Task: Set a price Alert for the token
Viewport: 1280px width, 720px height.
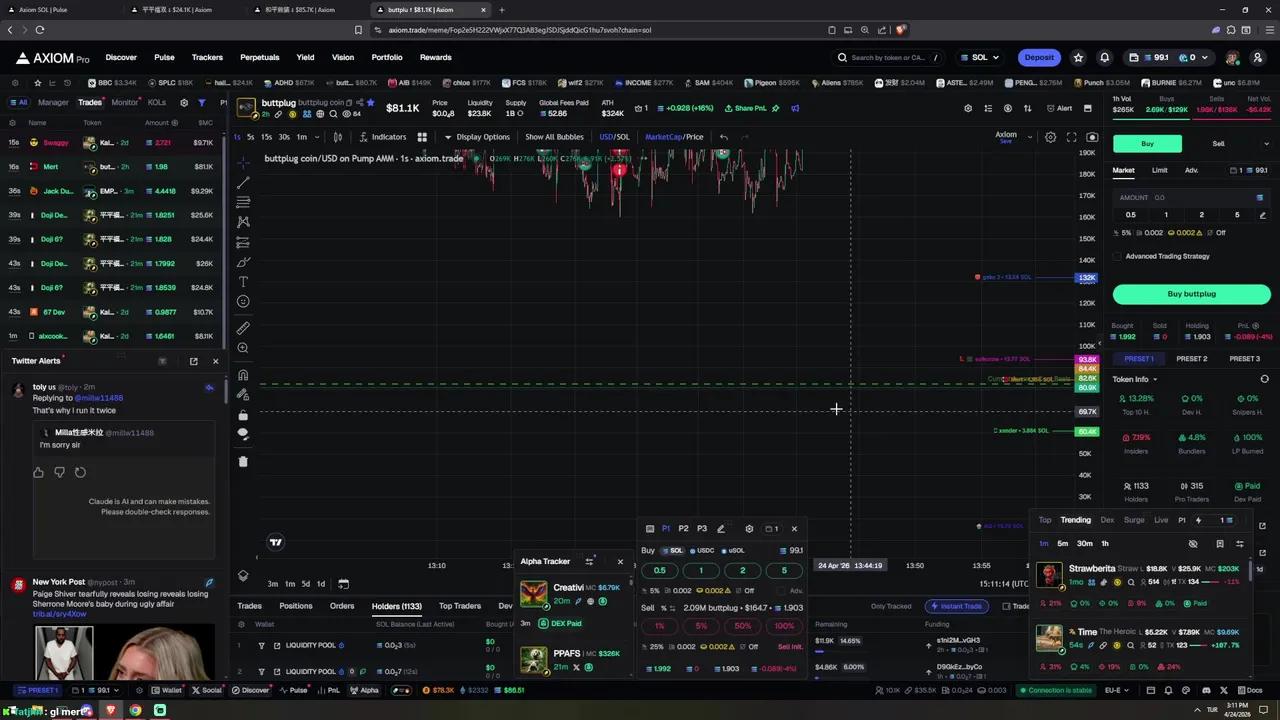Action: [1059, 108]
